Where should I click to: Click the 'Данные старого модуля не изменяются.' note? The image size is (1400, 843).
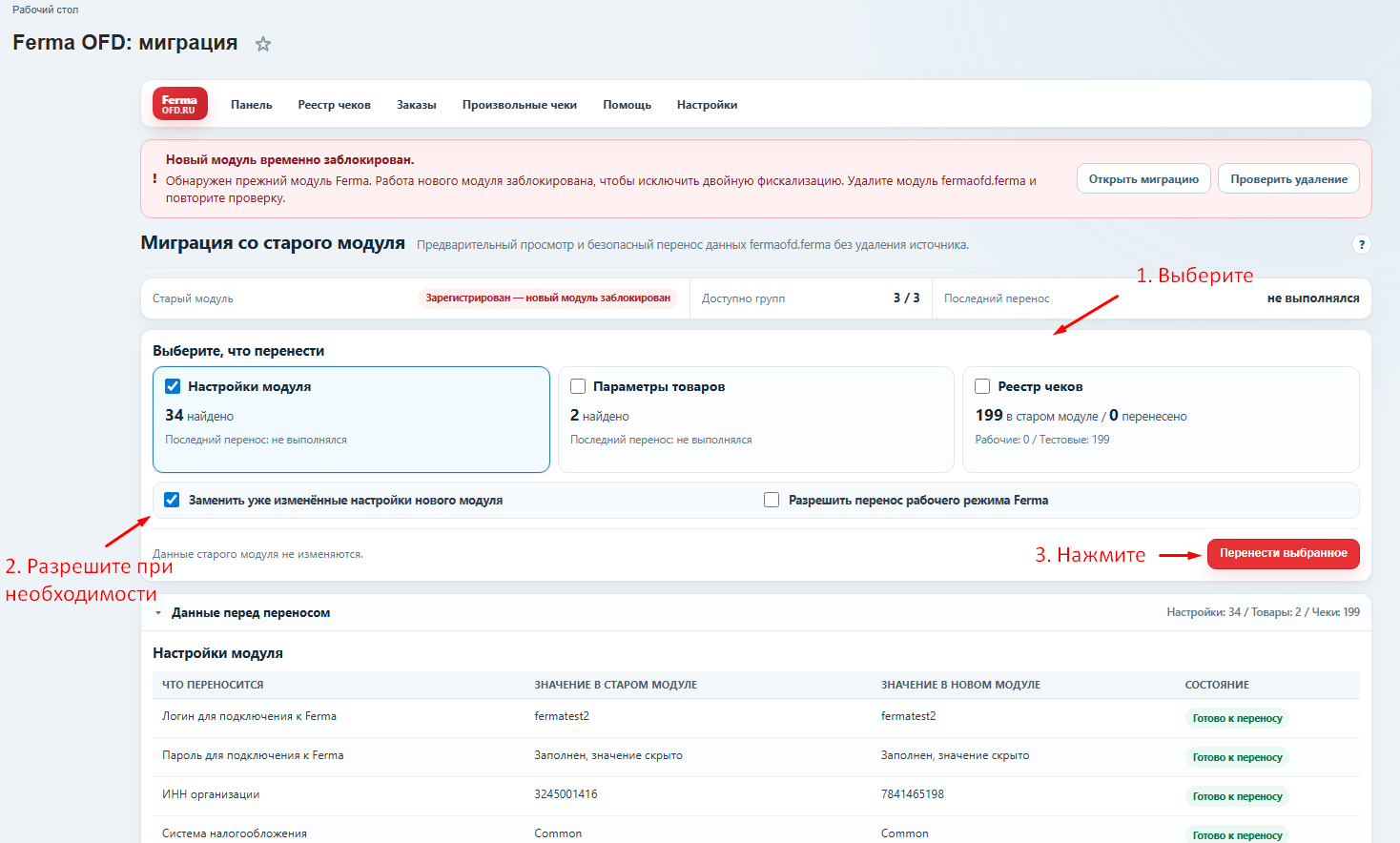(x=257, y=554)
